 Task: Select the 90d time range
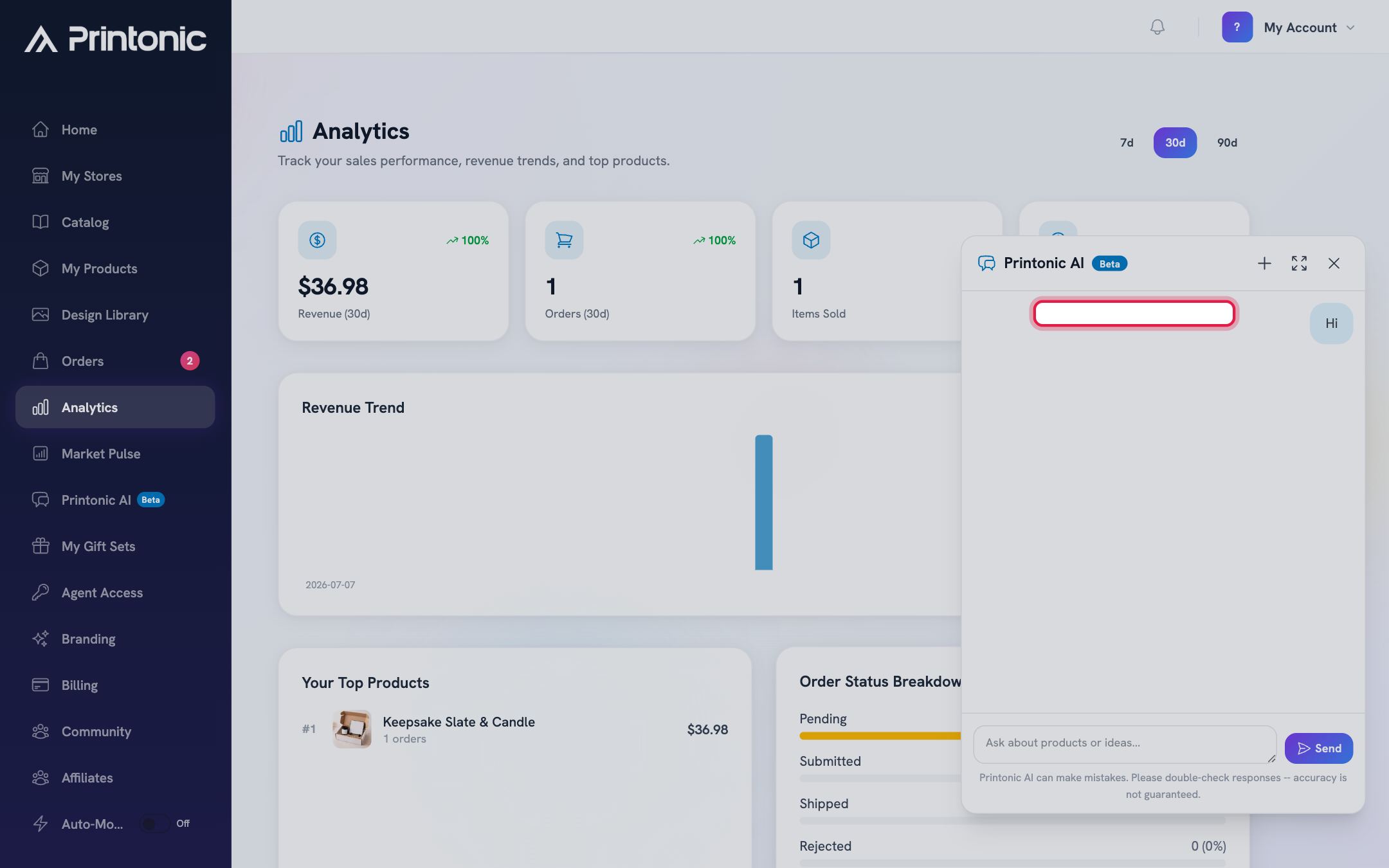pos(1227,143)
